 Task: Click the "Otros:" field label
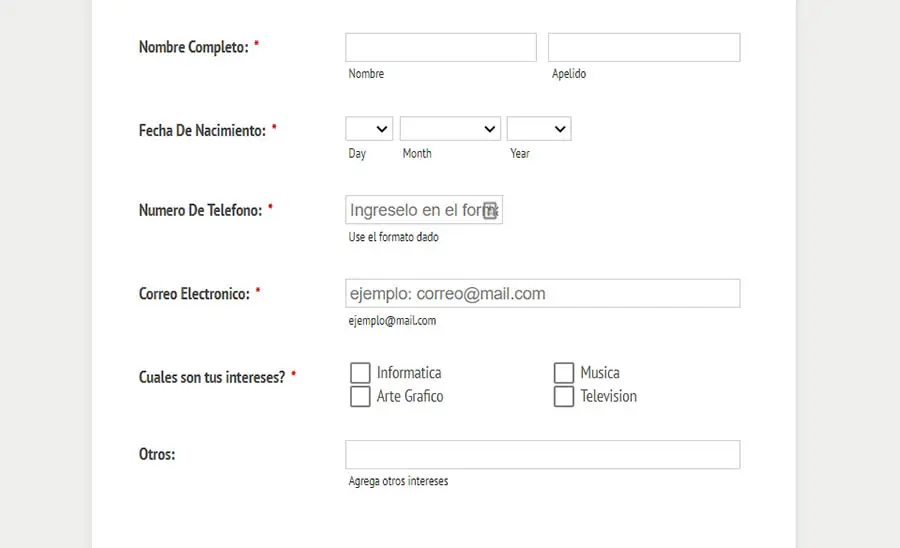(x=157, y=454)
